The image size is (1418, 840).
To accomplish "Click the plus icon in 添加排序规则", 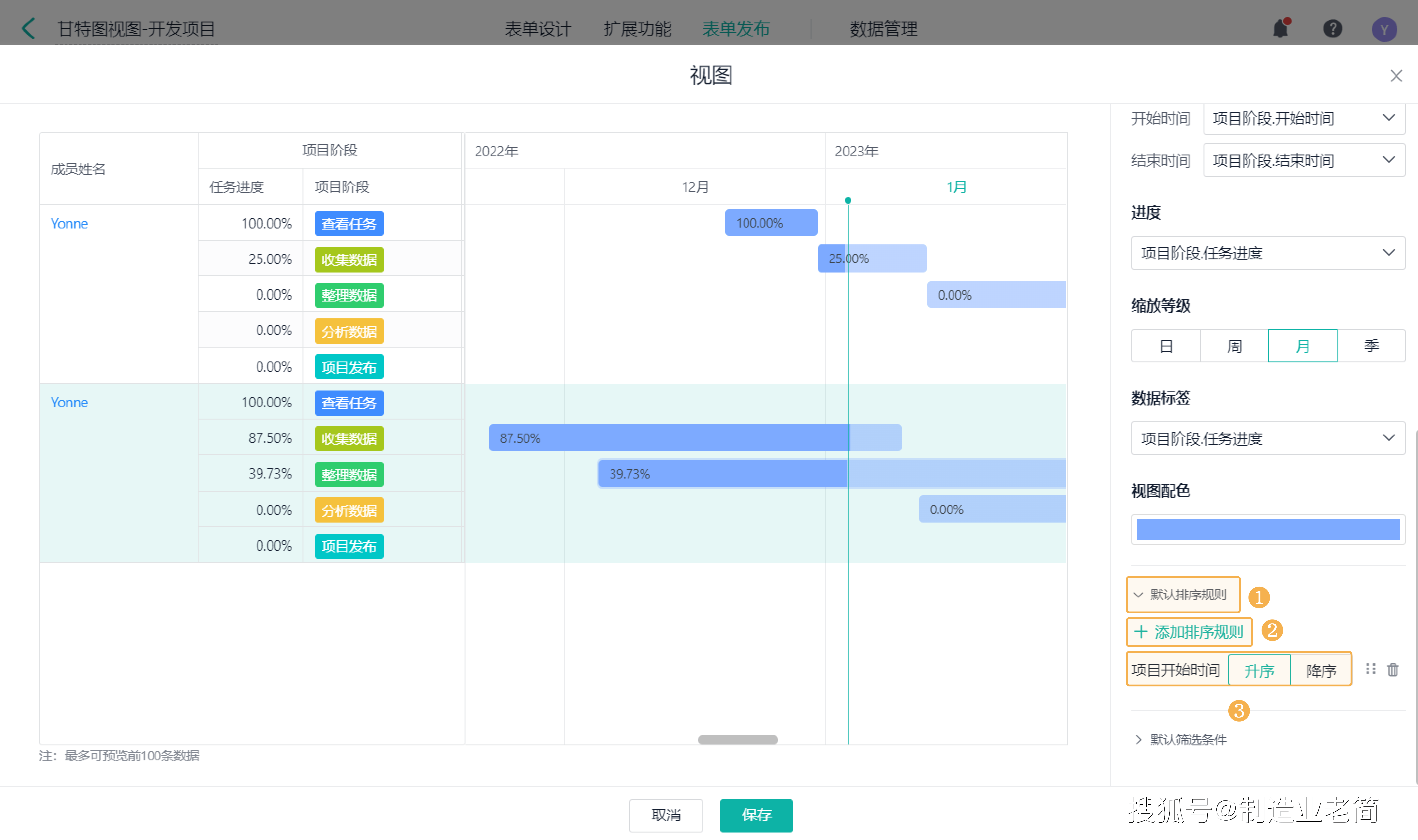I will [x=1141, y=632].
